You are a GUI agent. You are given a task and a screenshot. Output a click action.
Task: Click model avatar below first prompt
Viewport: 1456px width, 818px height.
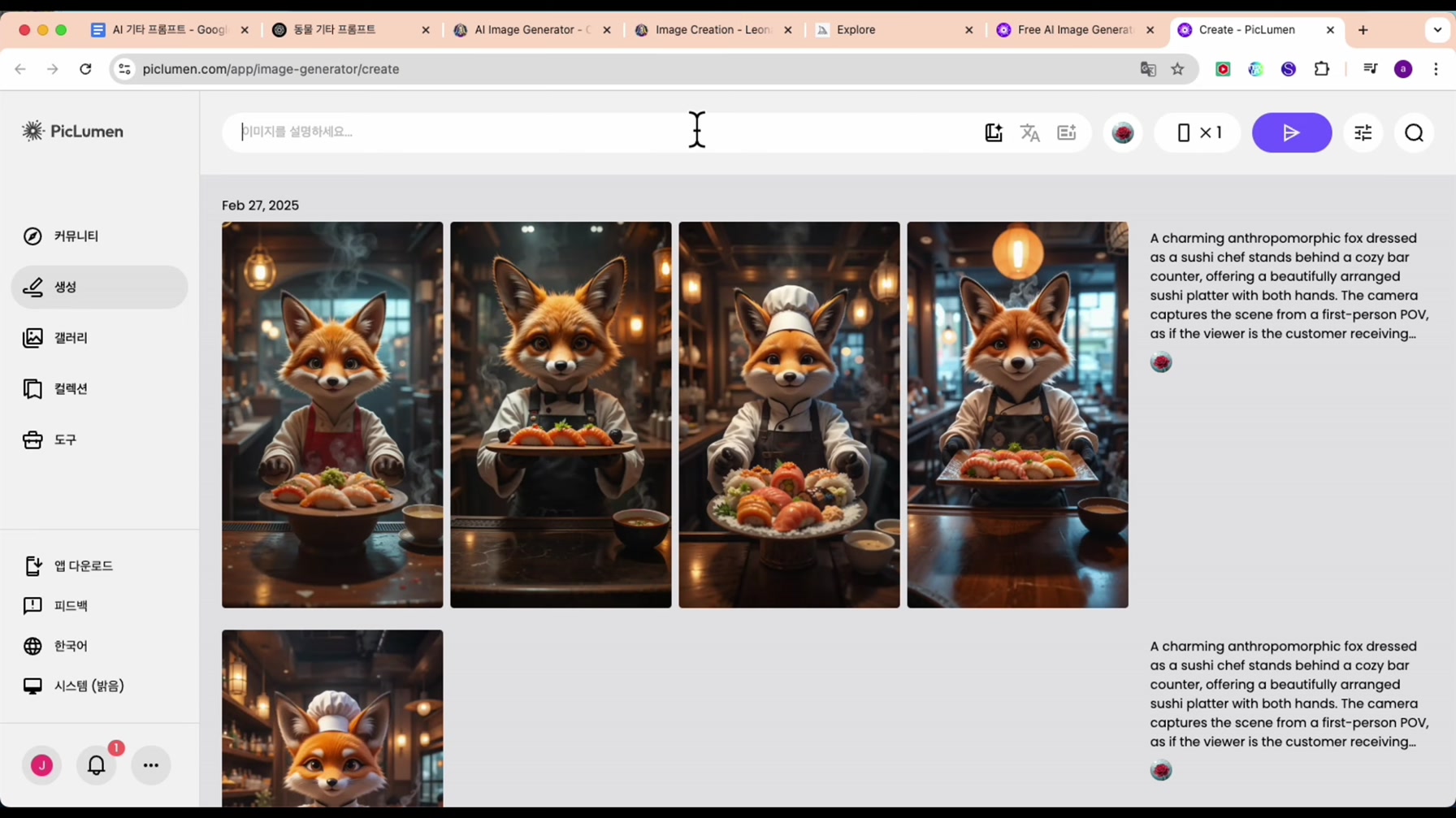pos(1161,362)
